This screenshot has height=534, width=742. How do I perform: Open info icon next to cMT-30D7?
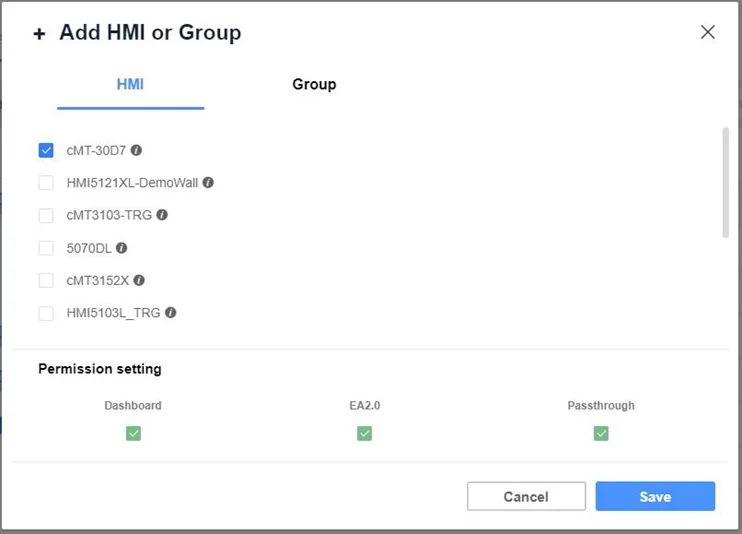pos(136,150)
